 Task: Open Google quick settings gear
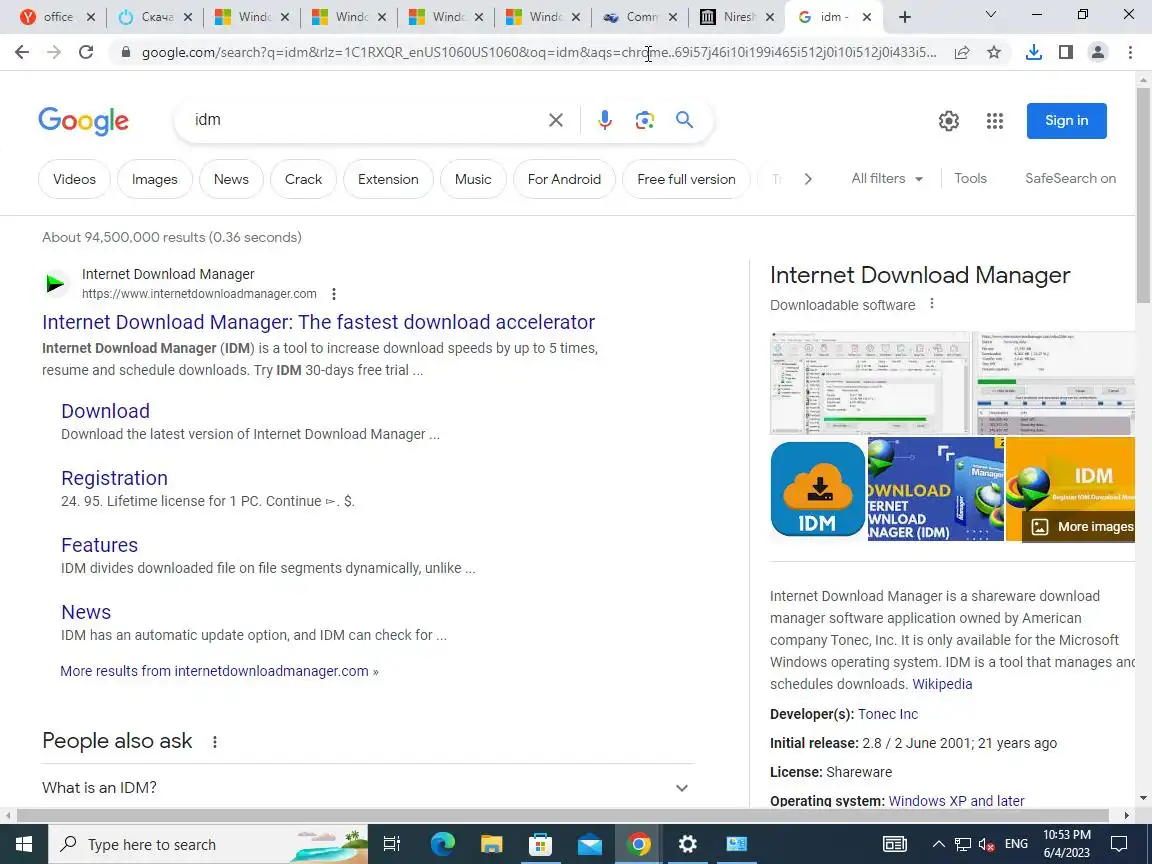coord(949,121)
